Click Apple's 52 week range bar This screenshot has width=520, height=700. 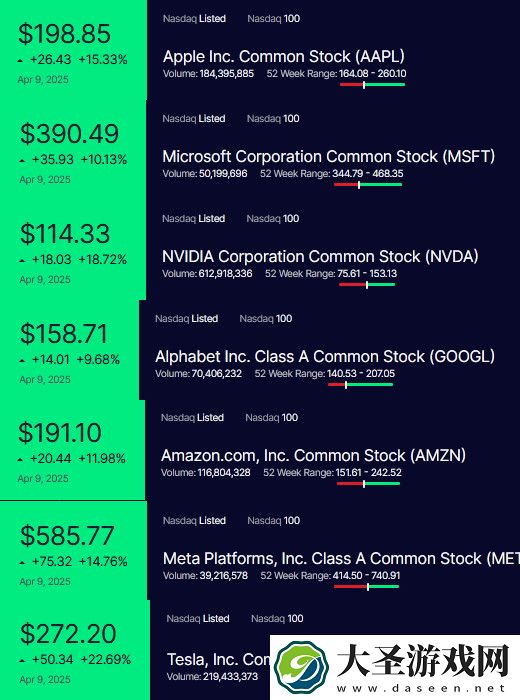click(x=372, y=84)
